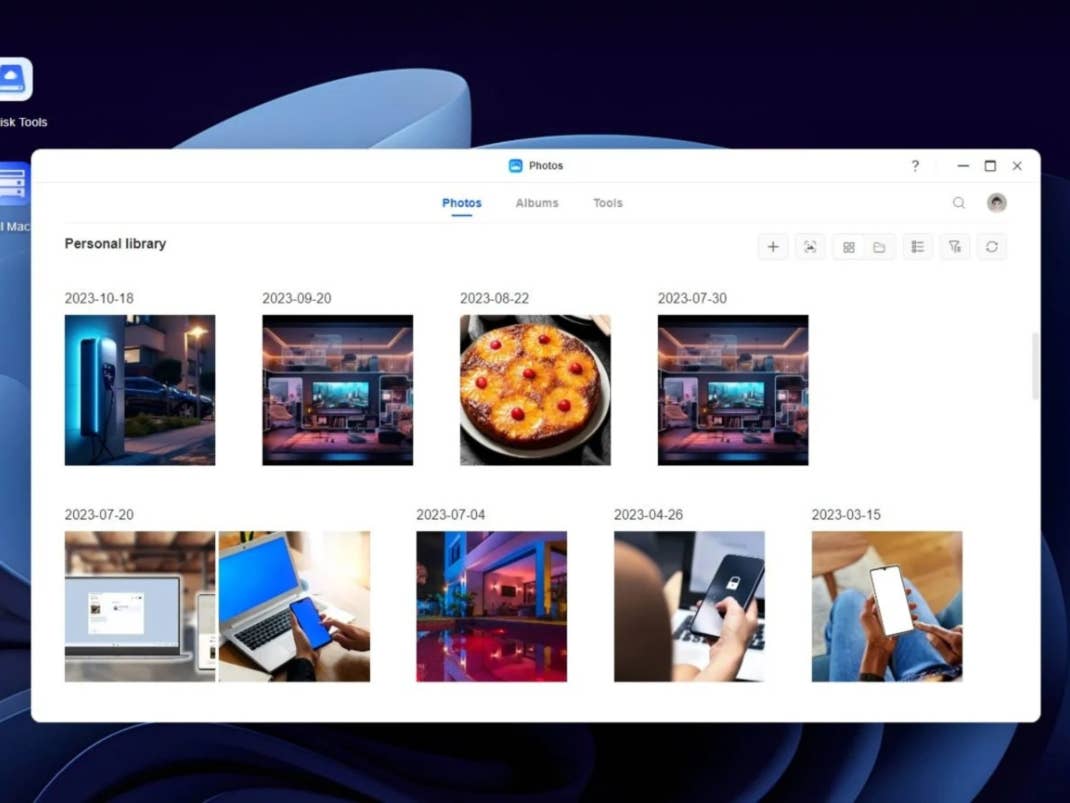
Task: Open the pineapple cake photo from 2023-08-22
Action: 535,390
